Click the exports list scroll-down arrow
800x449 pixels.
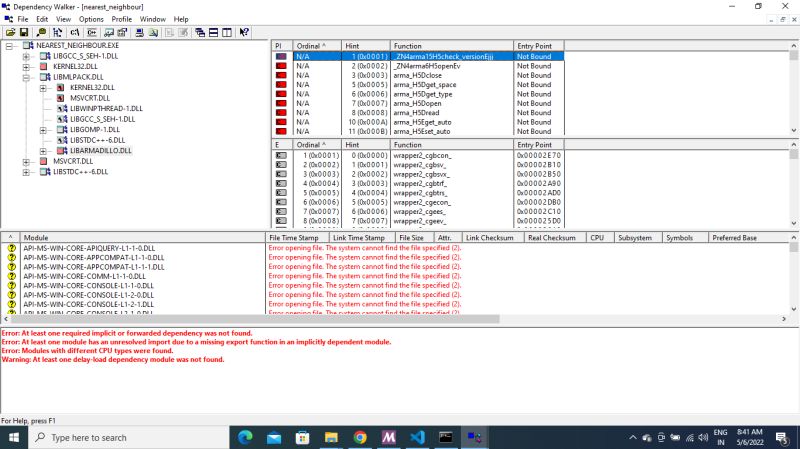point(794,223)
